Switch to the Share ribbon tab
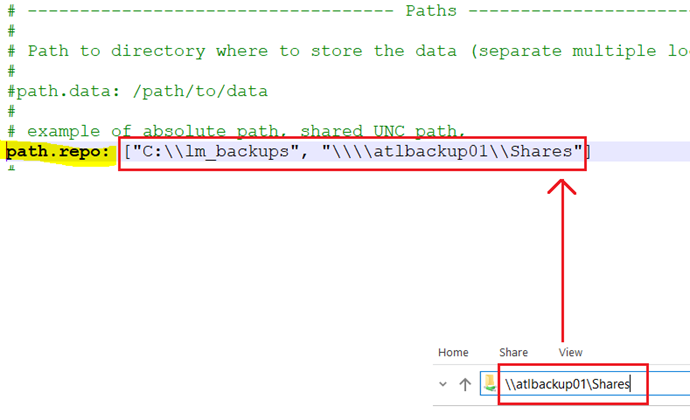Viewport: 690px width, 420px height. click(513, 352)
